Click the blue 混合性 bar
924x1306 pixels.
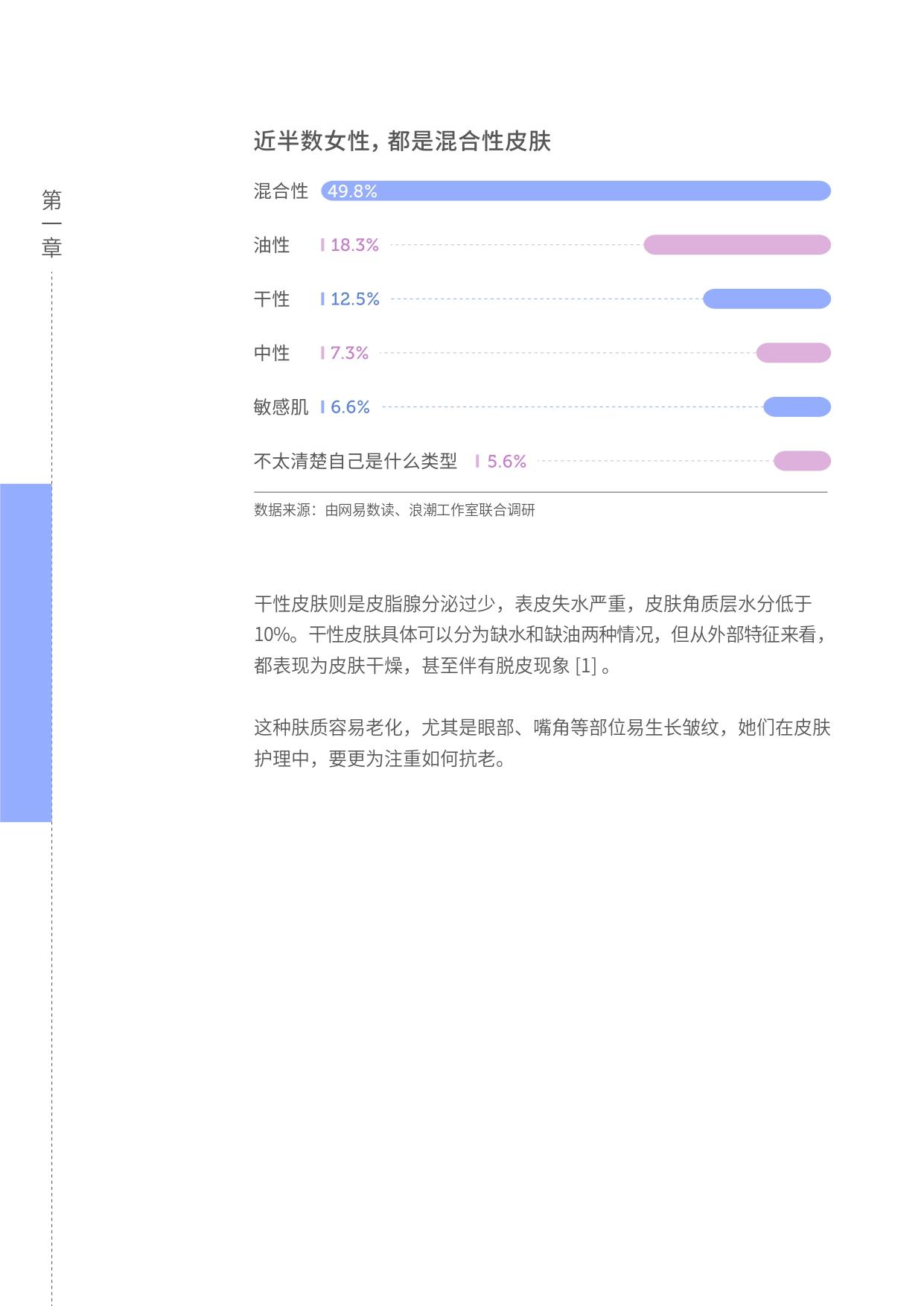(x=576, y=191)
